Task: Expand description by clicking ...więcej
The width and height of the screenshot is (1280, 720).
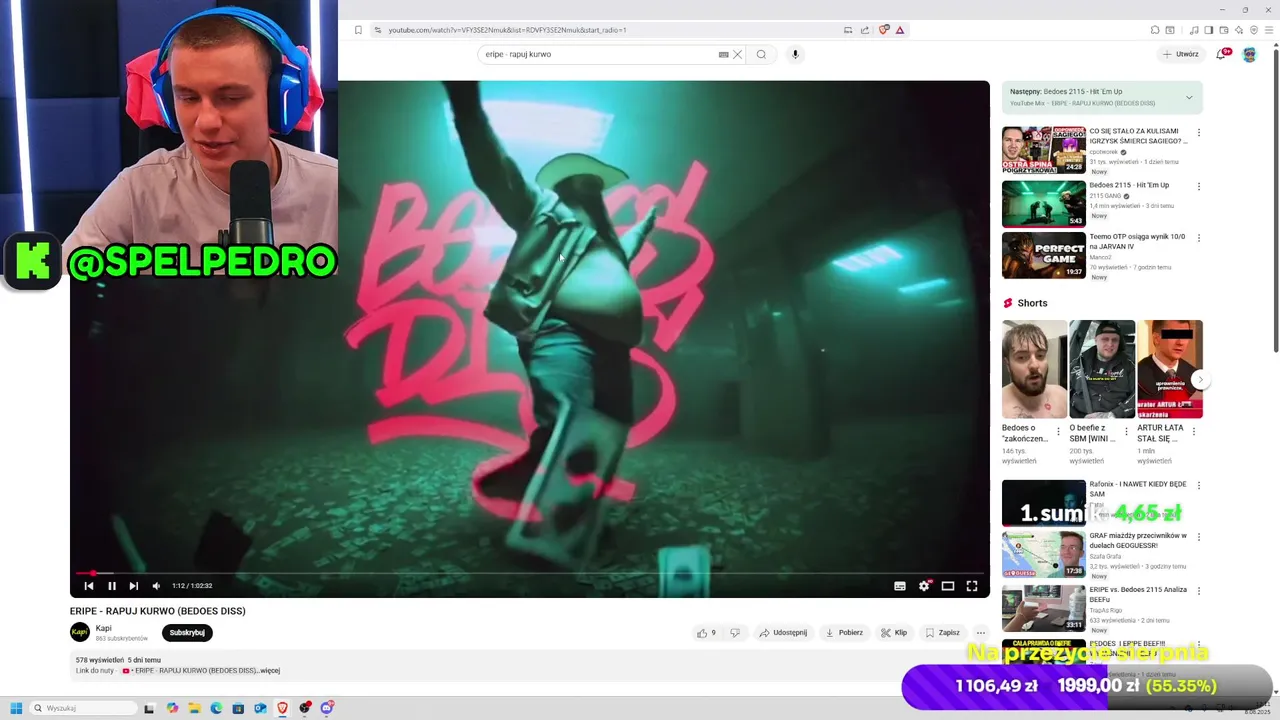Action: tap(269, 670)
